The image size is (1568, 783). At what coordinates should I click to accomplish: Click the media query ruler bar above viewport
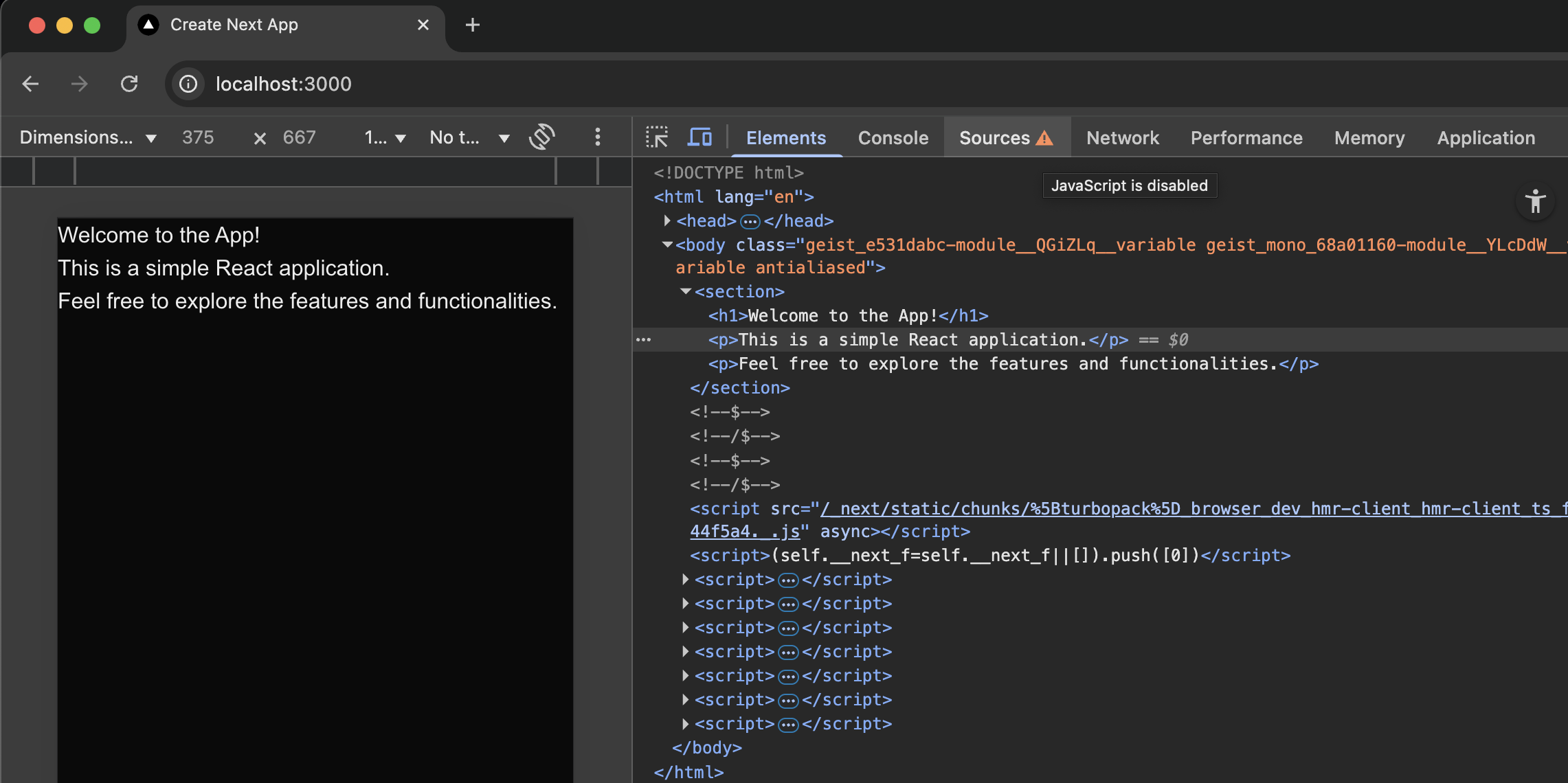316,171
